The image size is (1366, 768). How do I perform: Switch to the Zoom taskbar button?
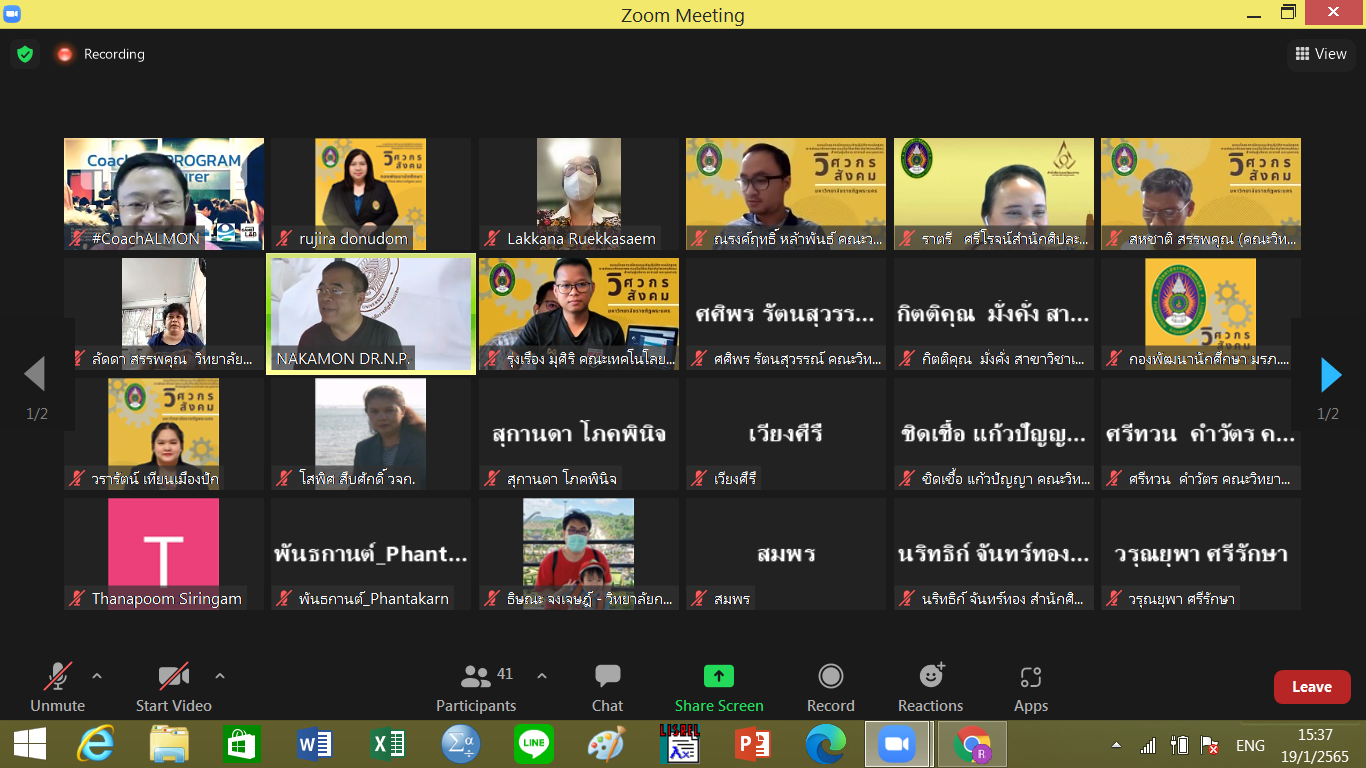pos(897,744)
